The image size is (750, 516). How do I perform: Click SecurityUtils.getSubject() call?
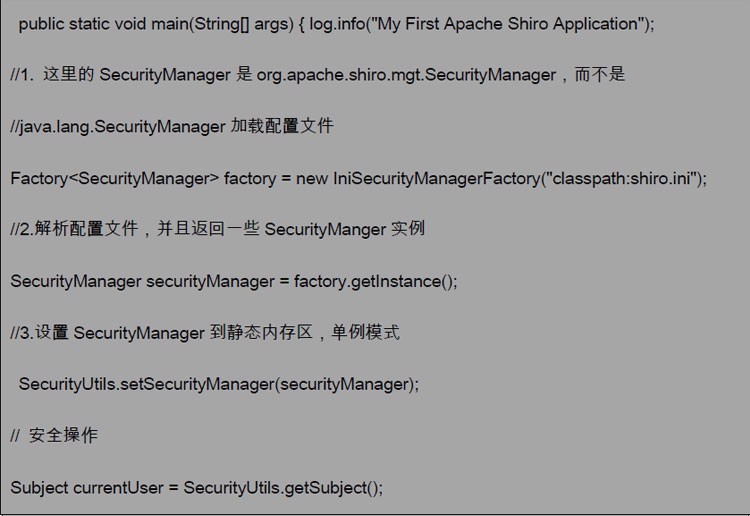point(283,487)
